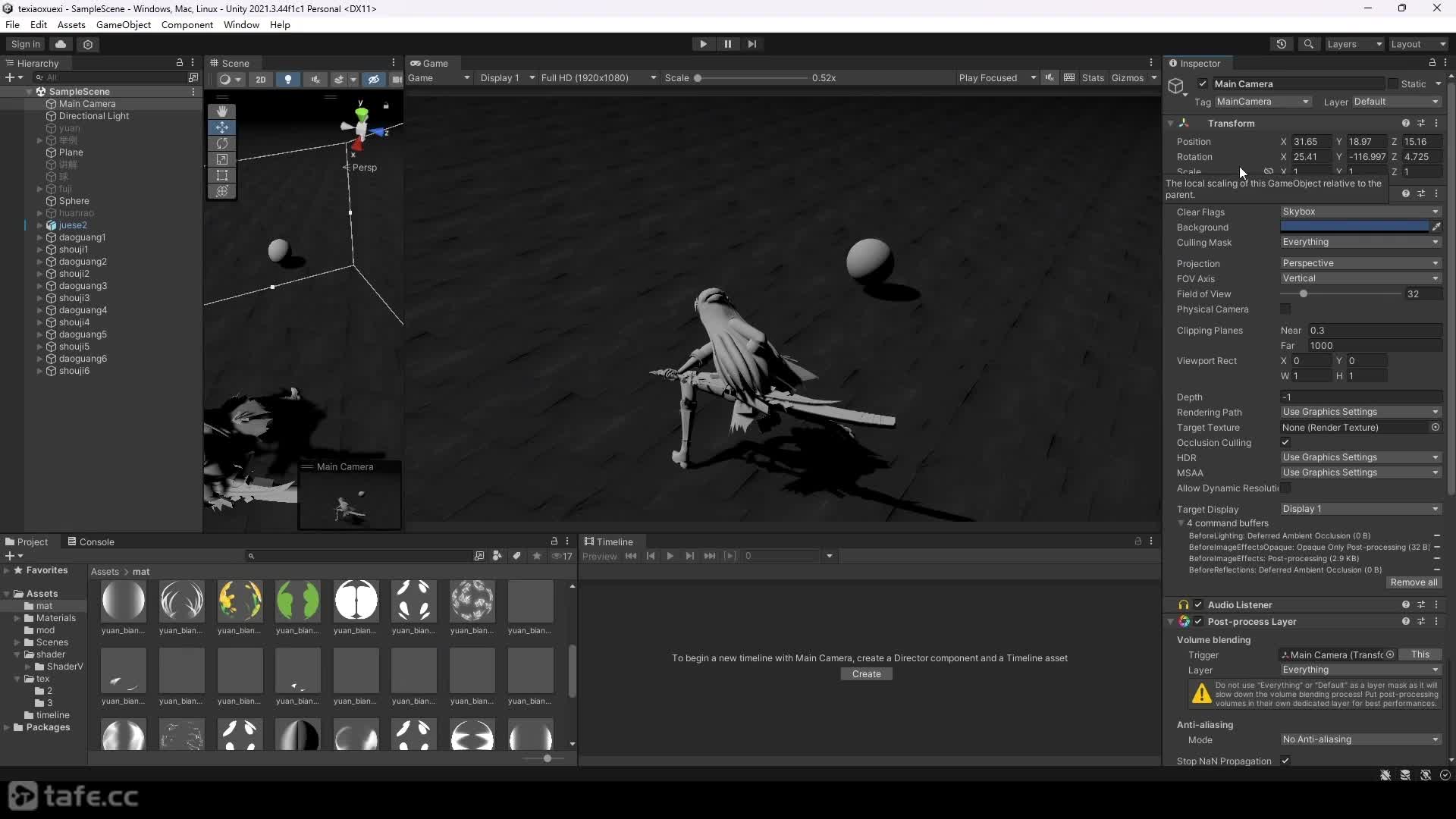Open Audio Listener component options menu

coord(1436,604)
